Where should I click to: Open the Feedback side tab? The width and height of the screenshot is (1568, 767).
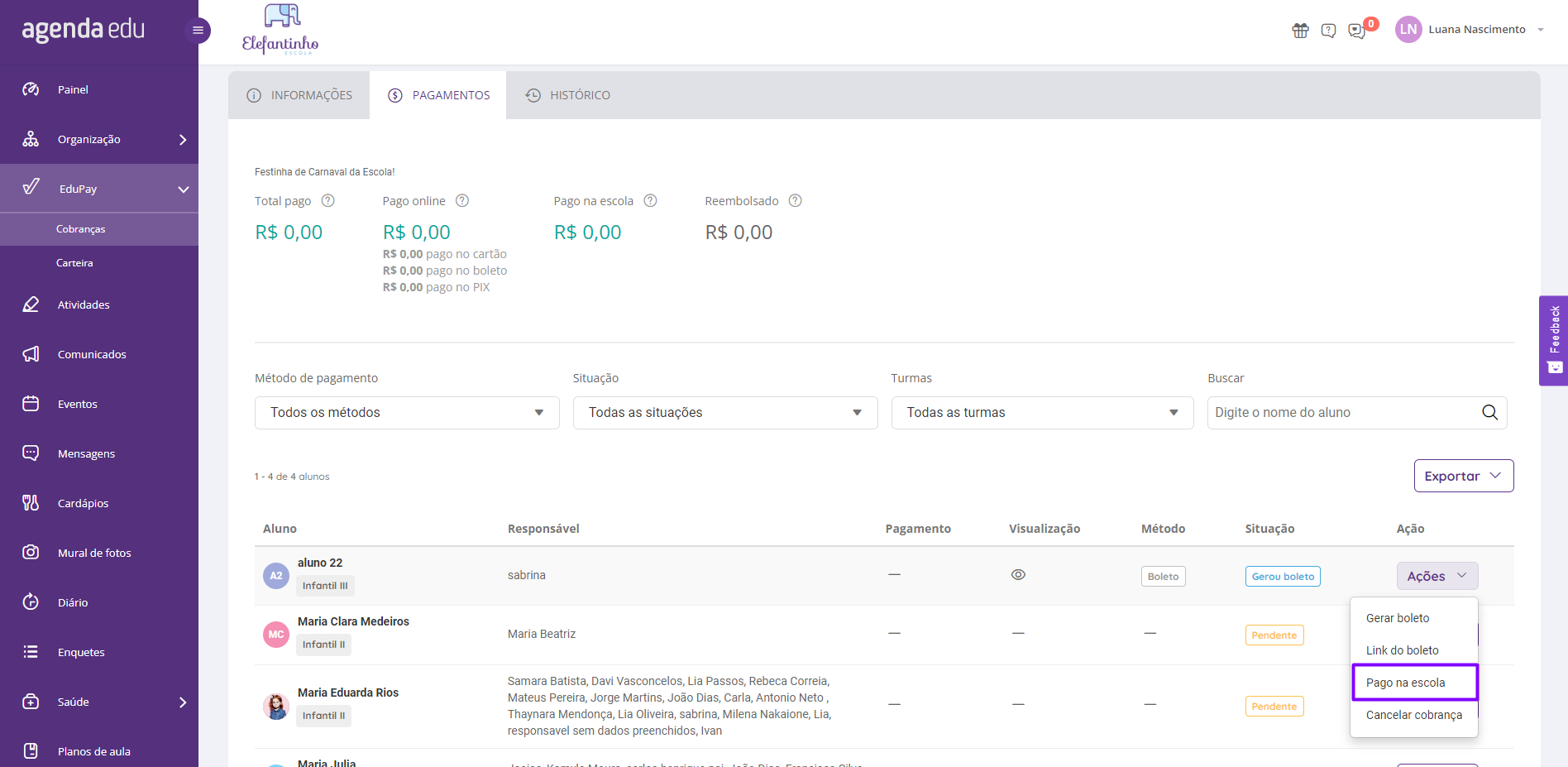click(1553, 340)
